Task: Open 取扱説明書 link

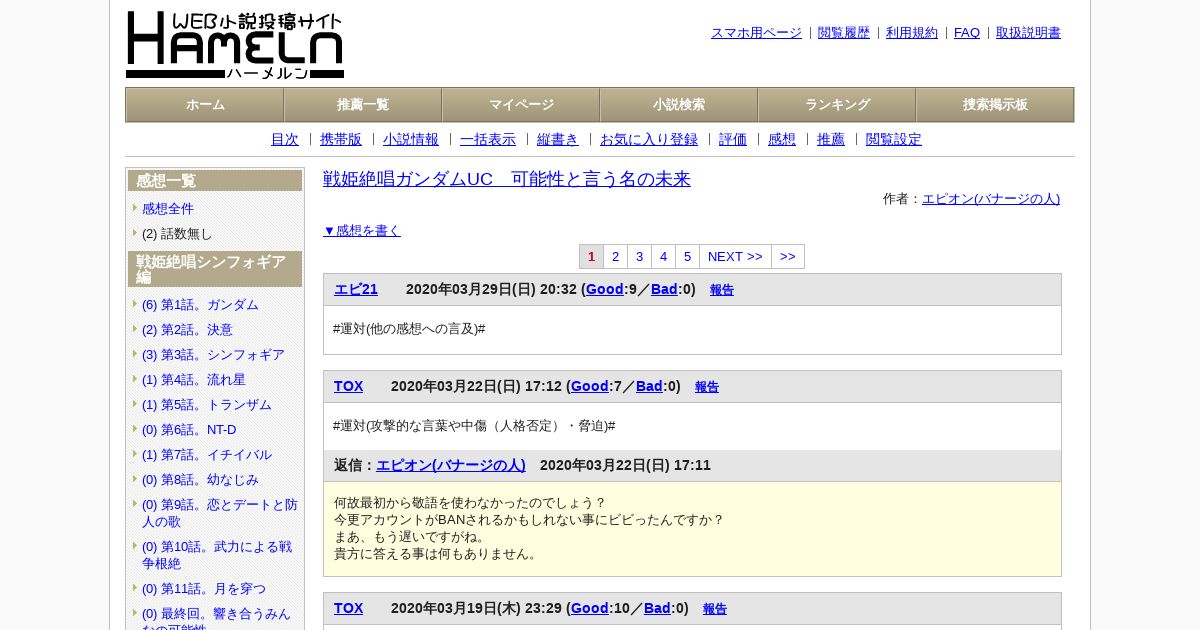Action: [1028, 33]
